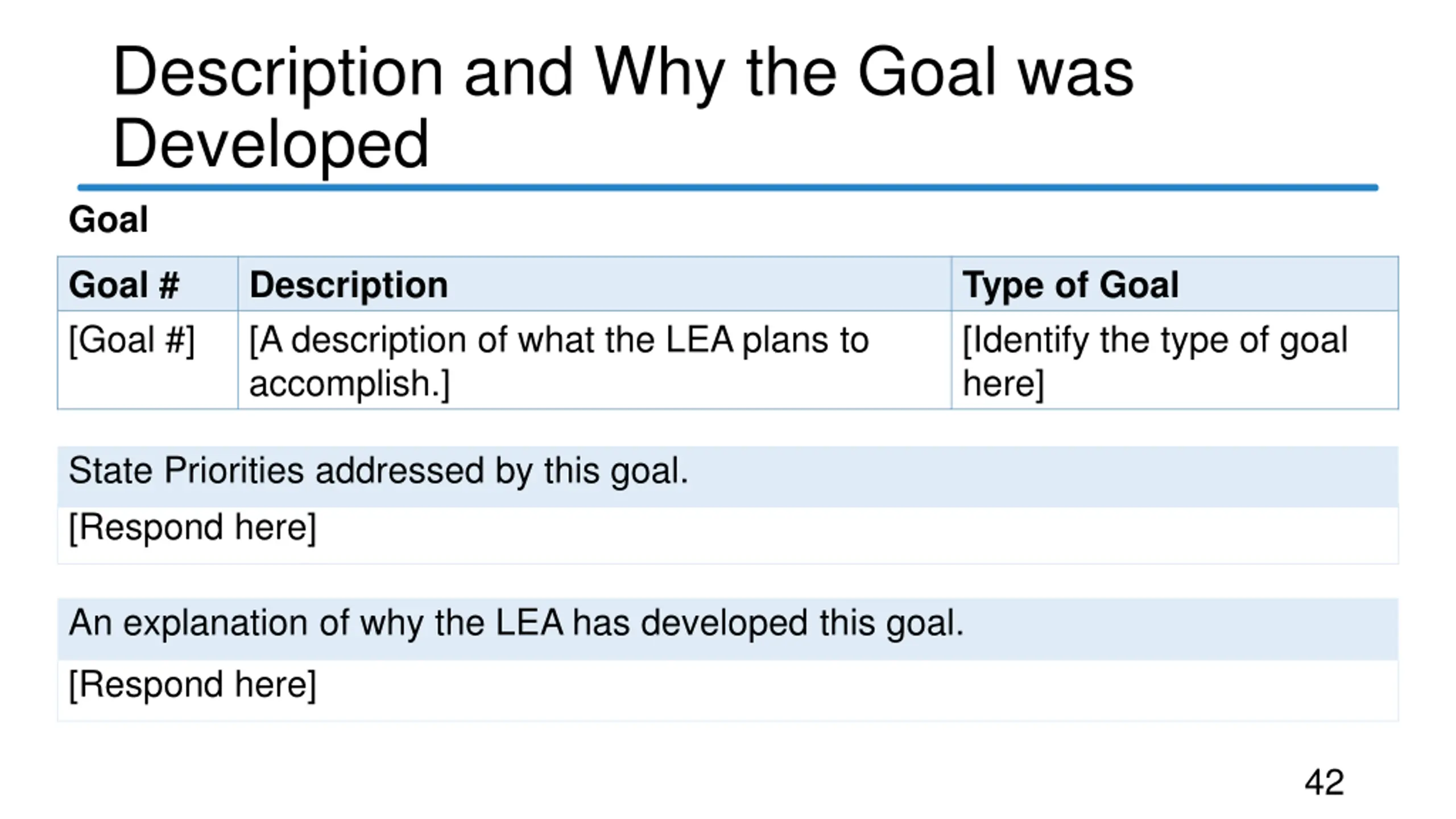The width and height of the screenshot is (1456, 819).
Task: Select the '[Goal #]' placeholder cell
Action: point(148,360)
